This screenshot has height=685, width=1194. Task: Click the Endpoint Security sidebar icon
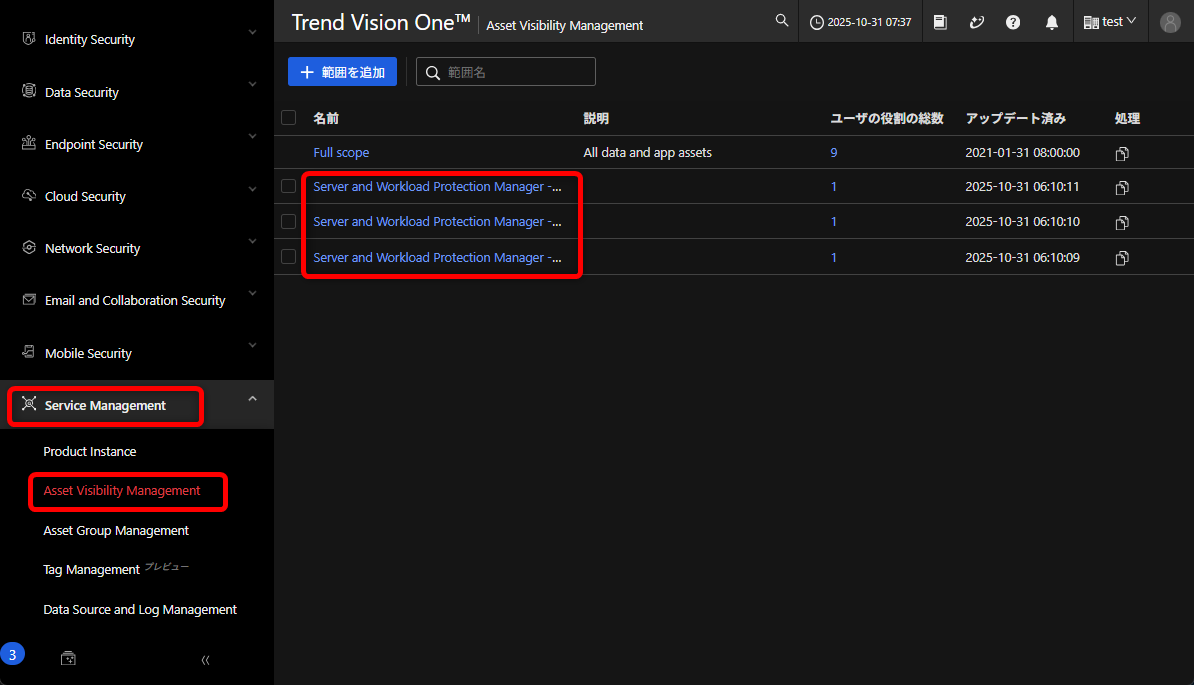tap(29, 142)
